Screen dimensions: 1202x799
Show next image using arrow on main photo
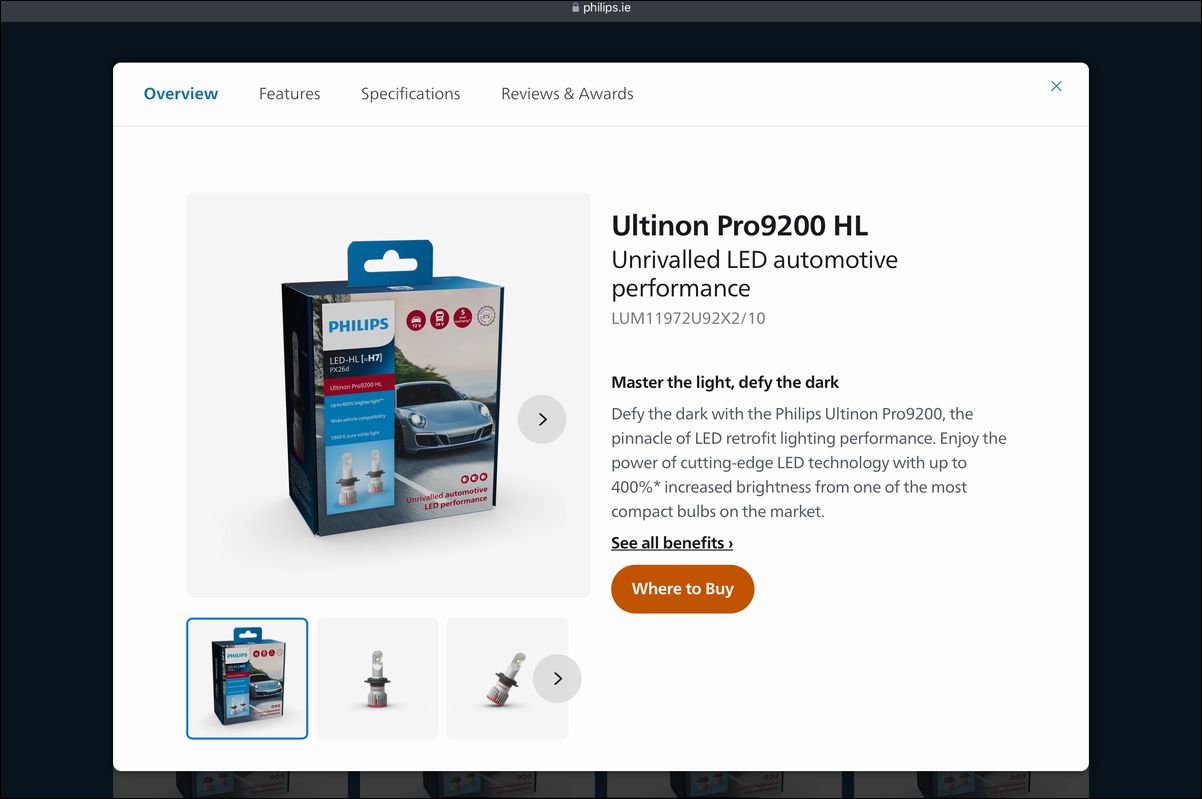(542, 419)
